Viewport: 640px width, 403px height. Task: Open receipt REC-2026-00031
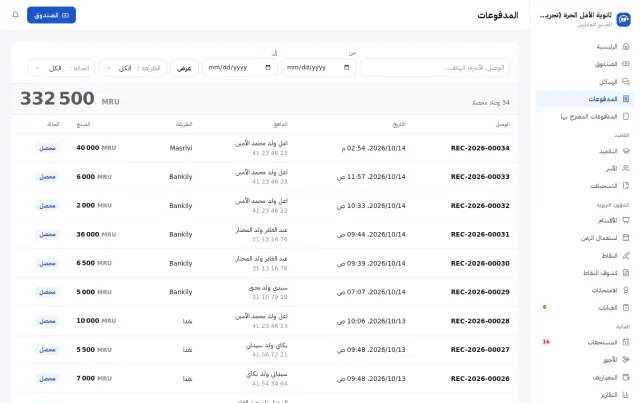point(480,234)
